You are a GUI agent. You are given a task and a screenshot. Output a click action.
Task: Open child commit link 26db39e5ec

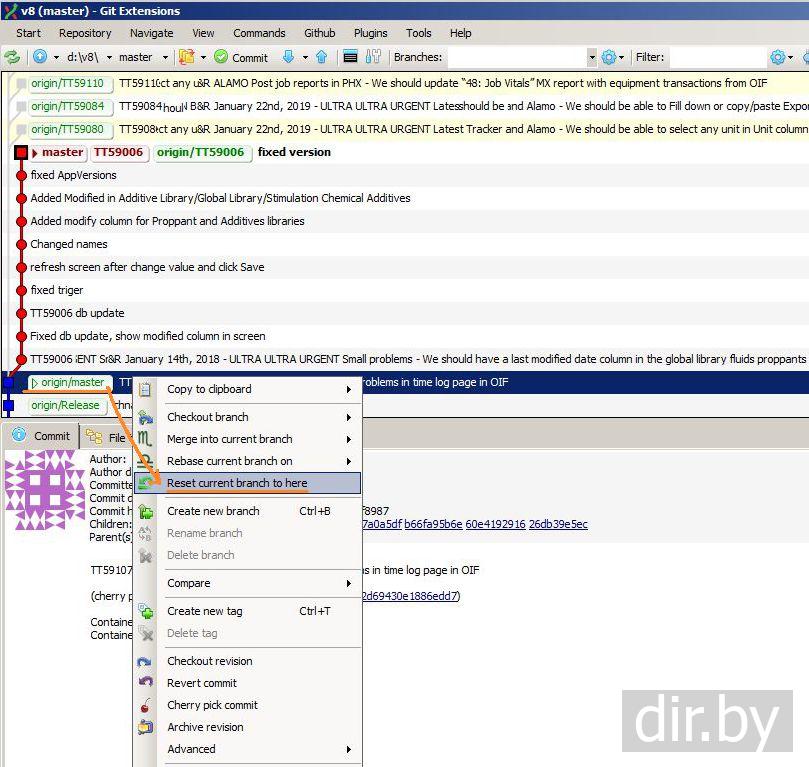[557, 524]
